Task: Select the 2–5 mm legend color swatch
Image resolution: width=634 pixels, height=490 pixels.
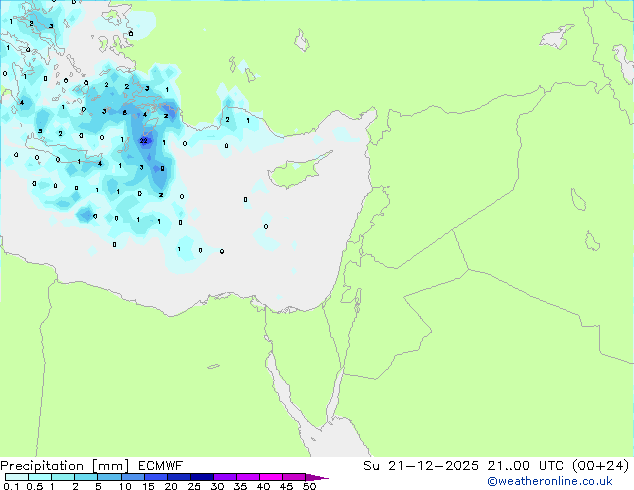Action: click(86, 477)
